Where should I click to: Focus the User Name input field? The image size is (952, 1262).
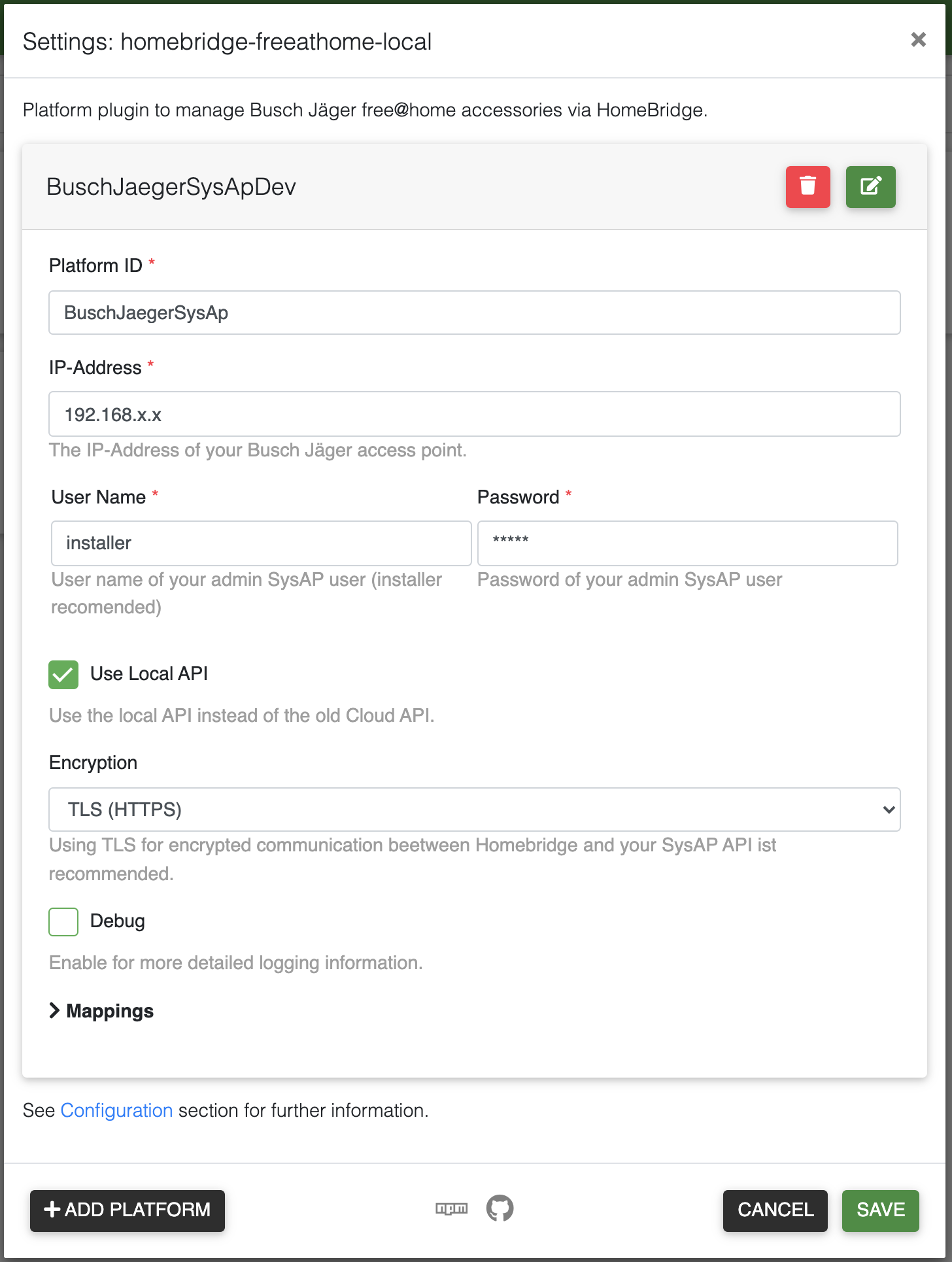pos(262,543)
